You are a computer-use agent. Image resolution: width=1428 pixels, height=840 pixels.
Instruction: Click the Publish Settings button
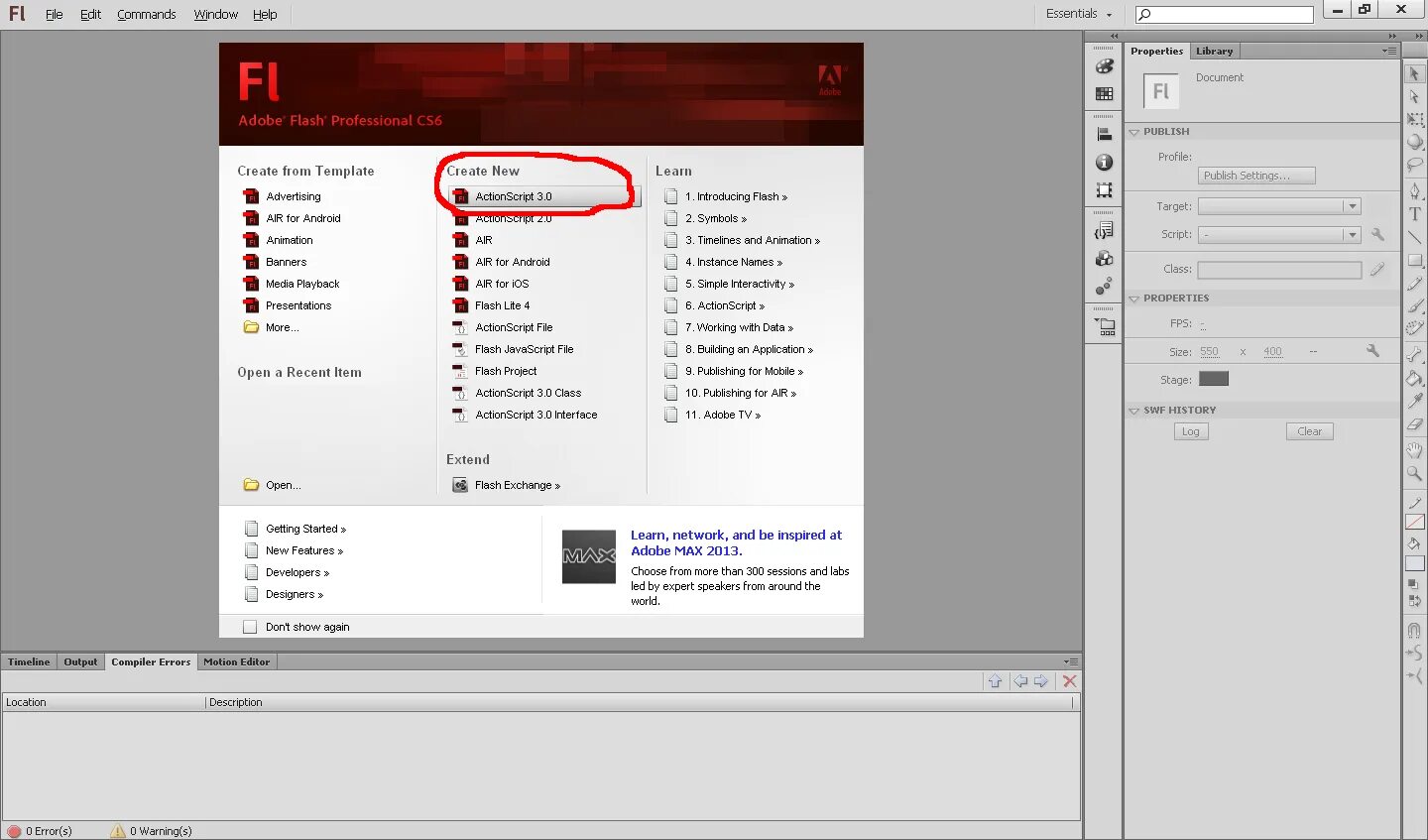click(x=1256, y=176)
